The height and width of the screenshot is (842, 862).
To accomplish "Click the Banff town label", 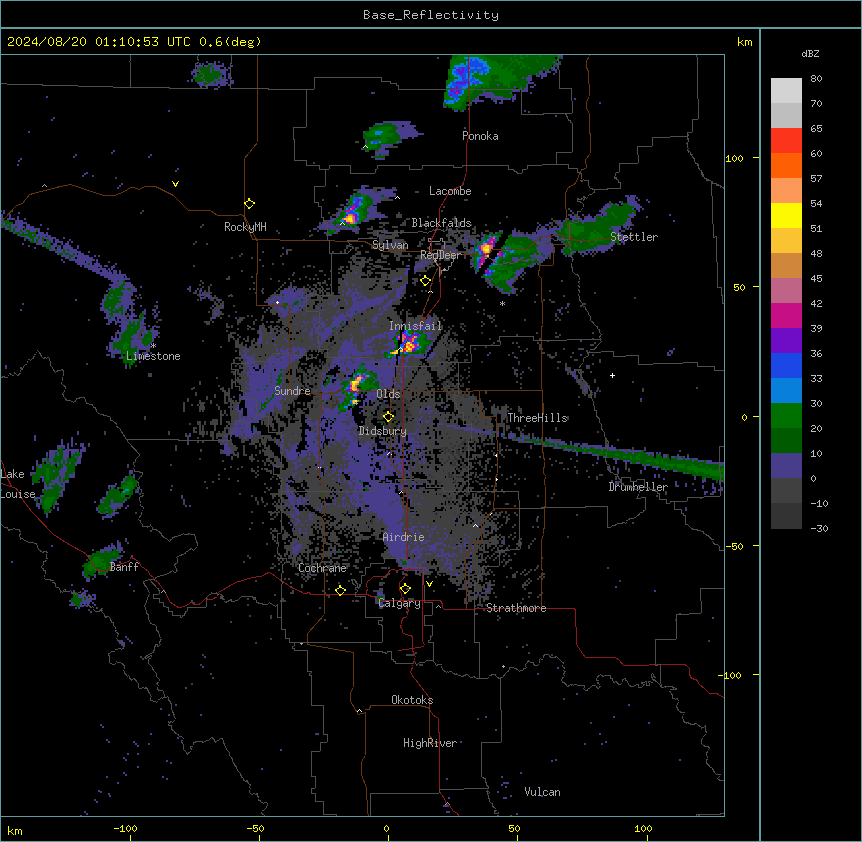I will (x=124, y=567).
